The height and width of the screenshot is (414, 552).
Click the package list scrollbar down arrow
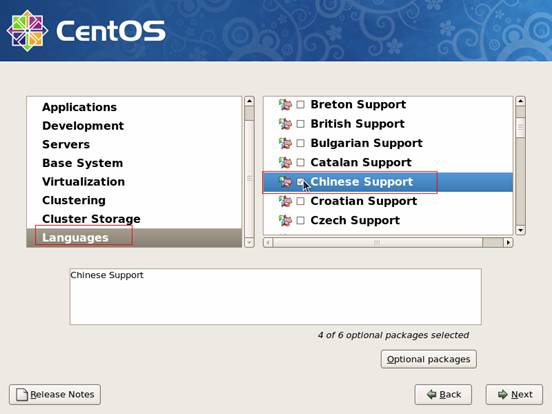[x=520, y=231]
